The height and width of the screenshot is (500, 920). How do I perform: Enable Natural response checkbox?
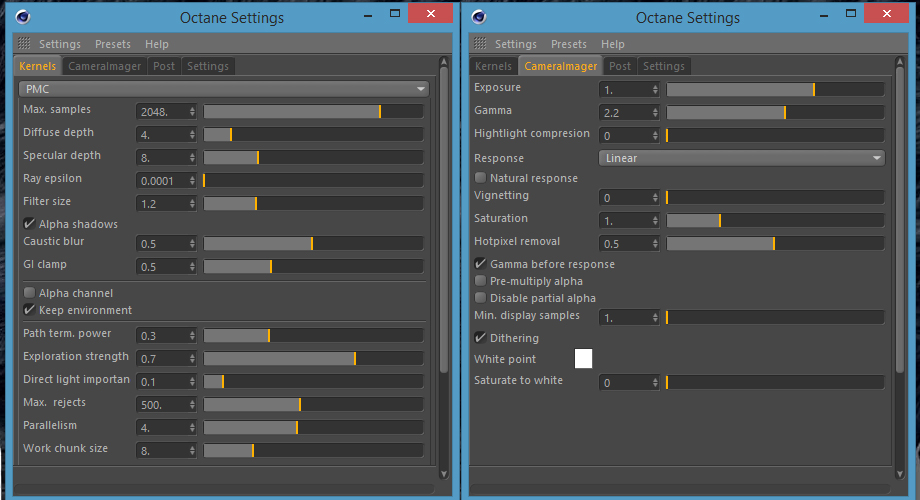tap(480, 177)
